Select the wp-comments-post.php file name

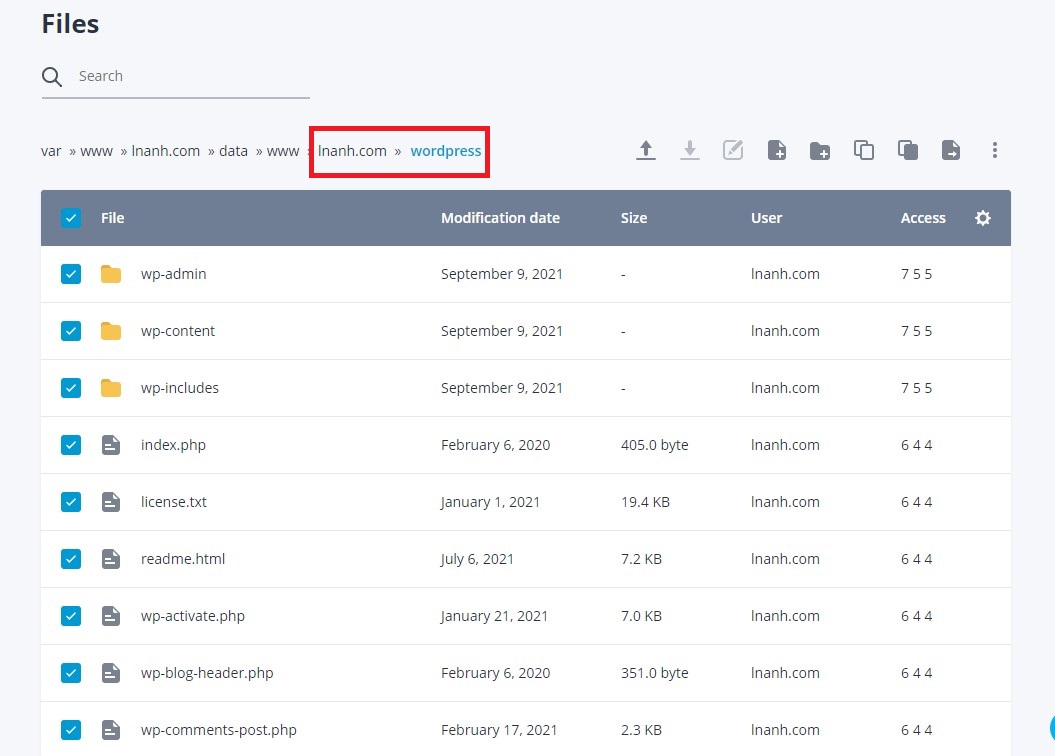coord(219,730)
